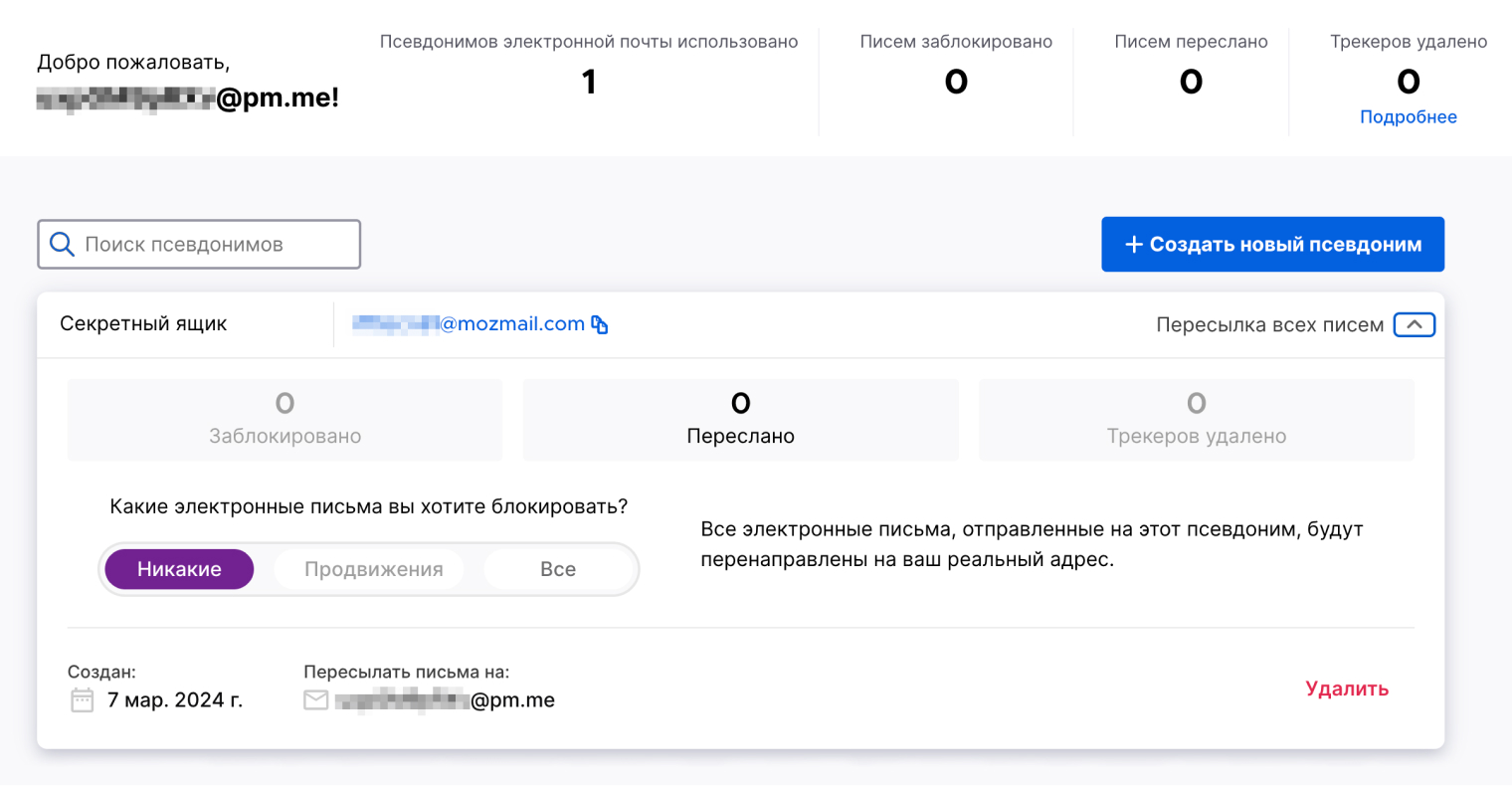The width and height of the screenshot is (1512, 786).
Task: Click the Пересылать письма на: label
Action: coord(407,673)
